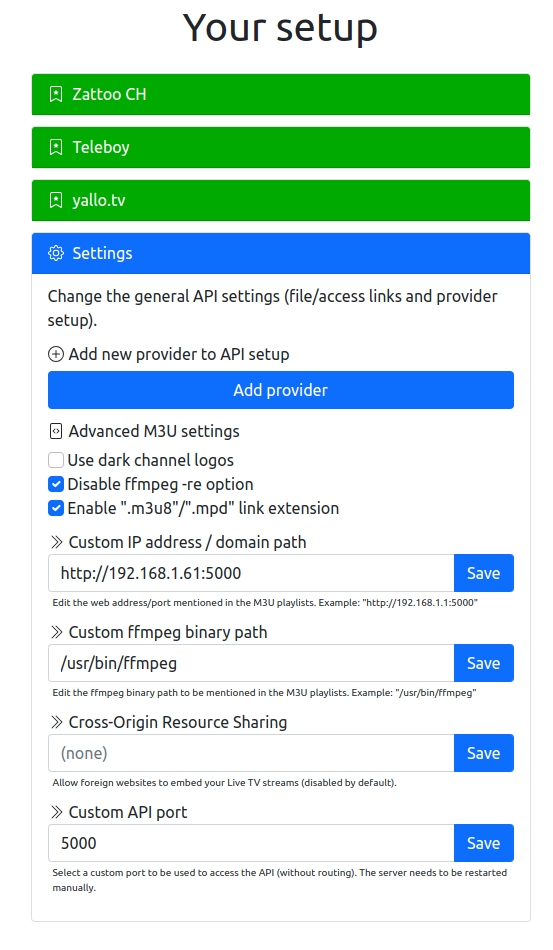The width and height of the screenshot is (553, 950).
Task: Focus the custom ffmpeg binary path input
Action: pyautogui.click(x=251, y=663)
